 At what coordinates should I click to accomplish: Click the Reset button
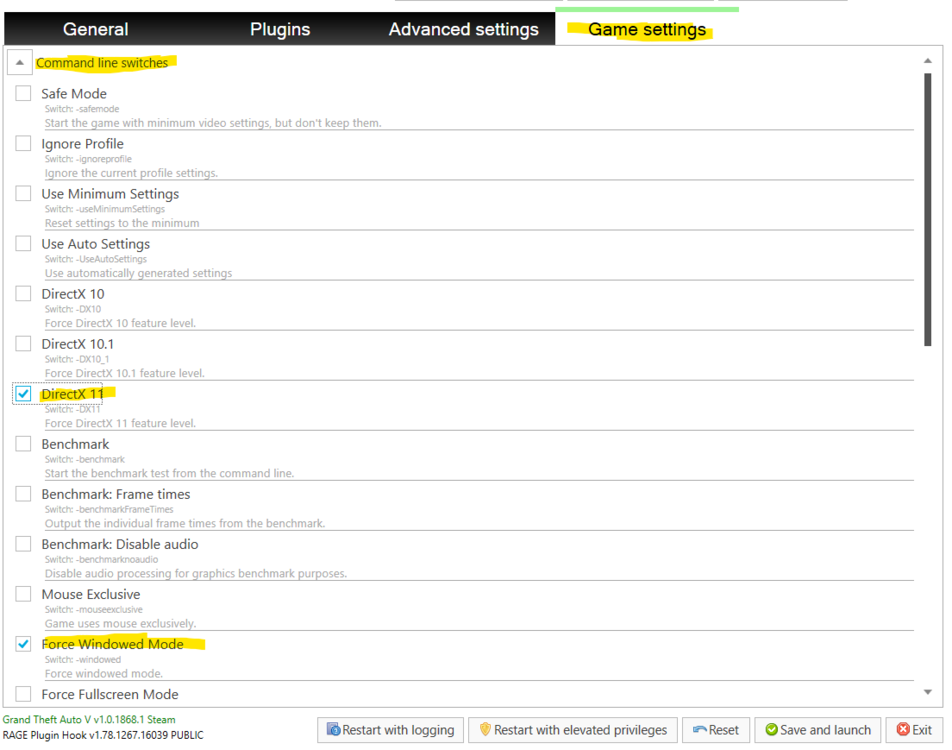716,730
